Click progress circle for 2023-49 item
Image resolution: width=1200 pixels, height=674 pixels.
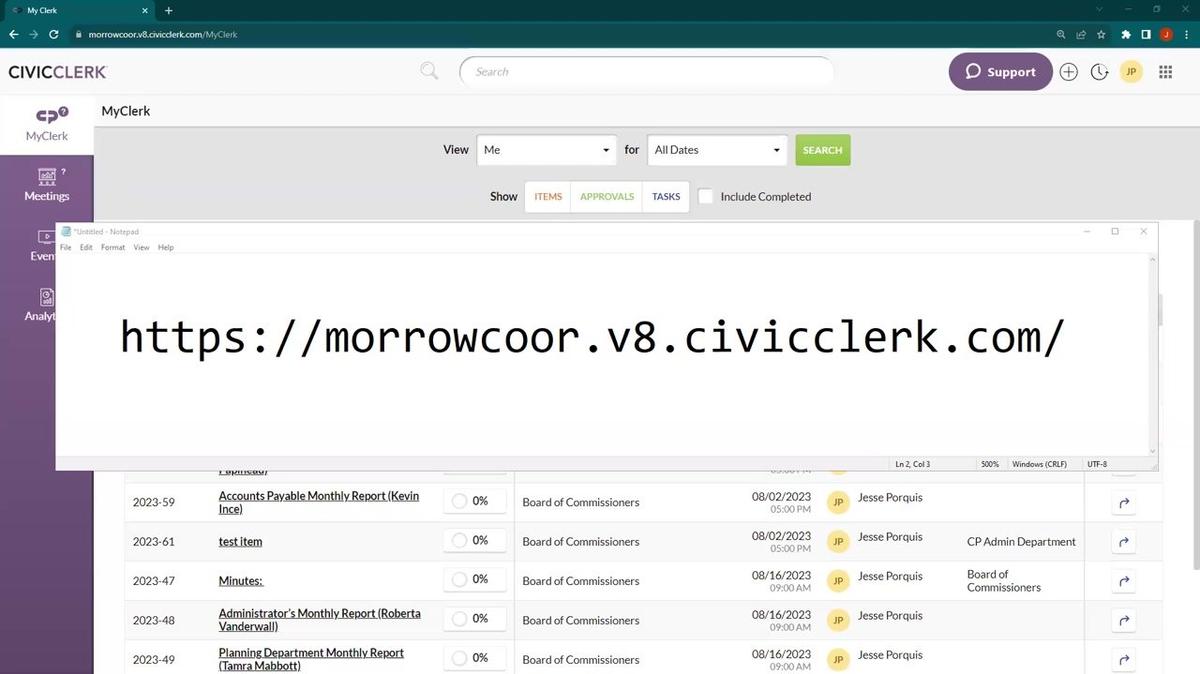click(460, 658)
